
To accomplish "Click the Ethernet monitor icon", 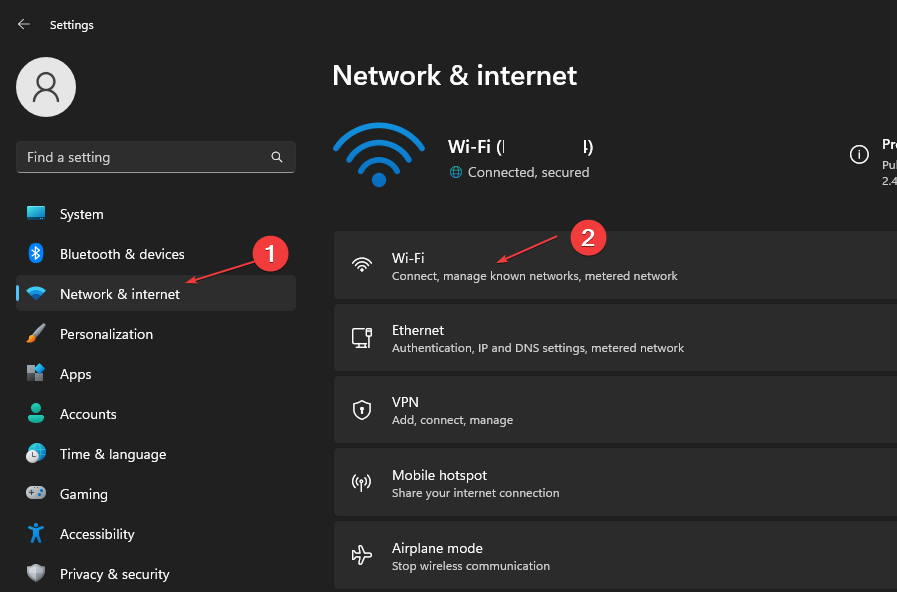I will (362, 338).
